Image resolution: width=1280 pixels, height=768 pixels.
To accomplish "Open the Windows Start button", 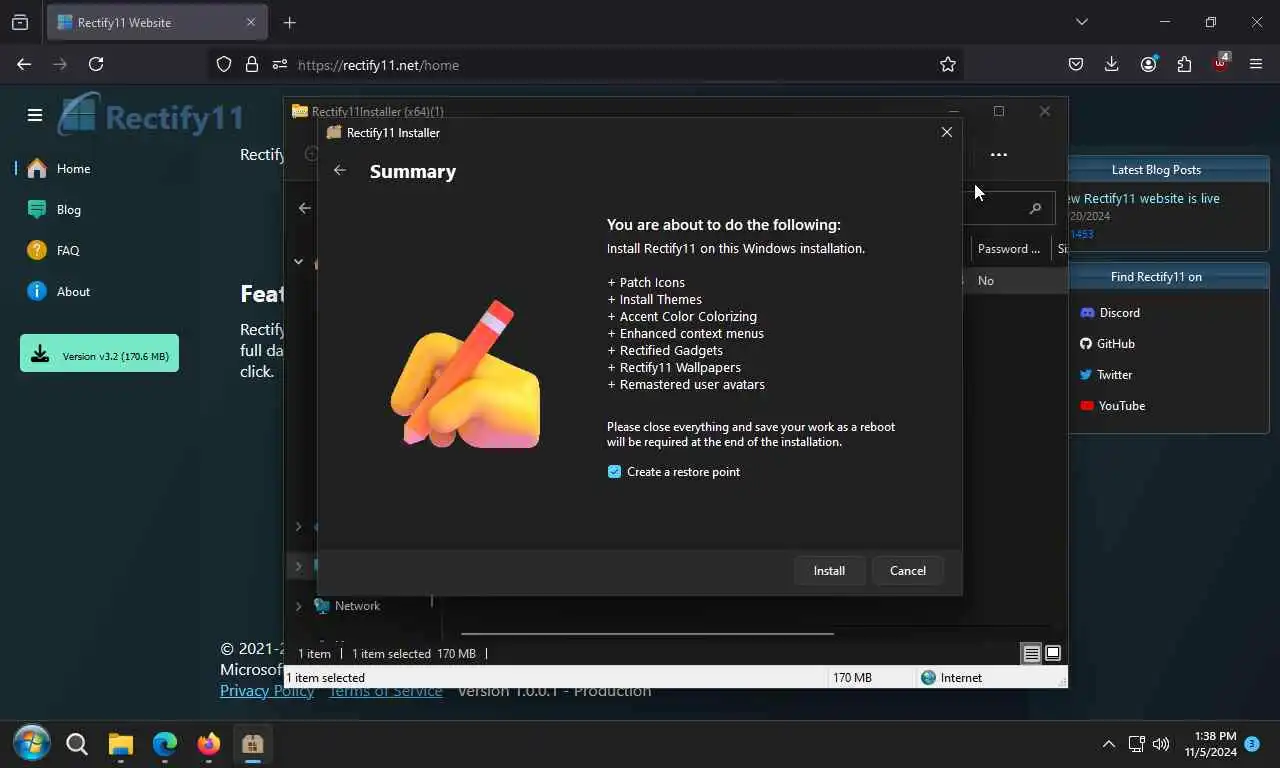I will [x=31, y=744].
